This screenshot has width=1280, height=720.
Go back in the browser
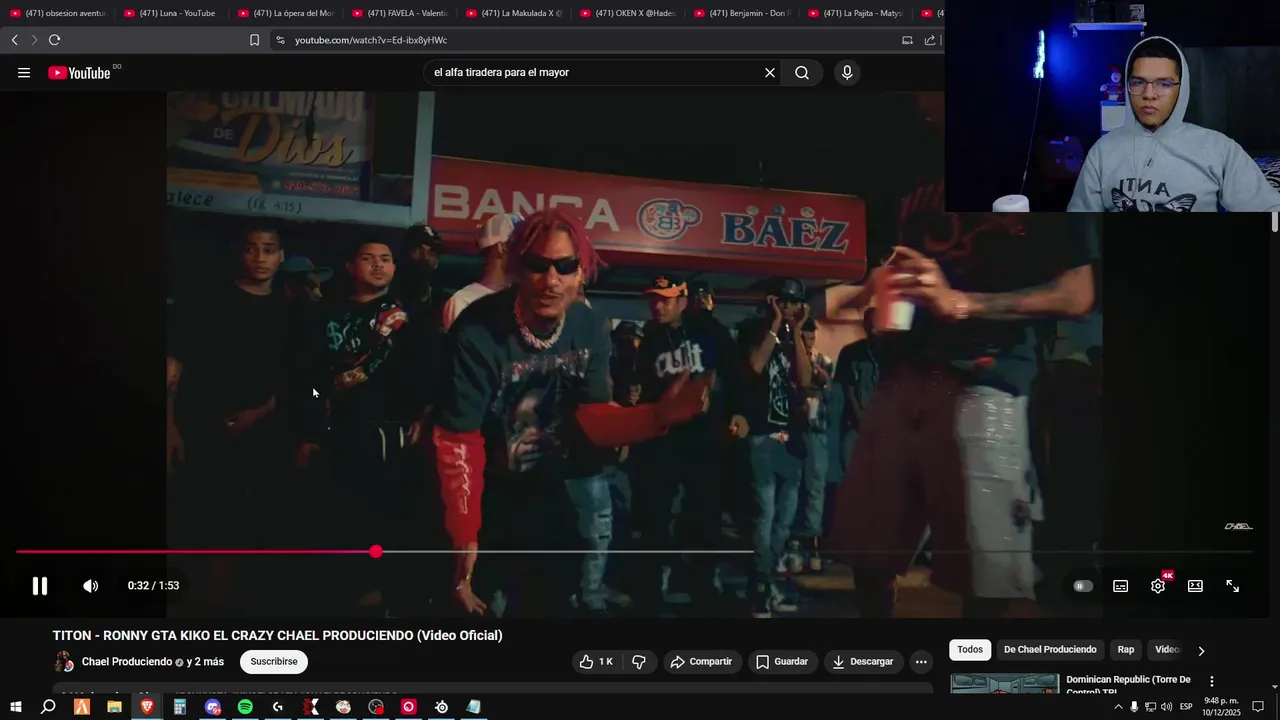click(14, 40)
